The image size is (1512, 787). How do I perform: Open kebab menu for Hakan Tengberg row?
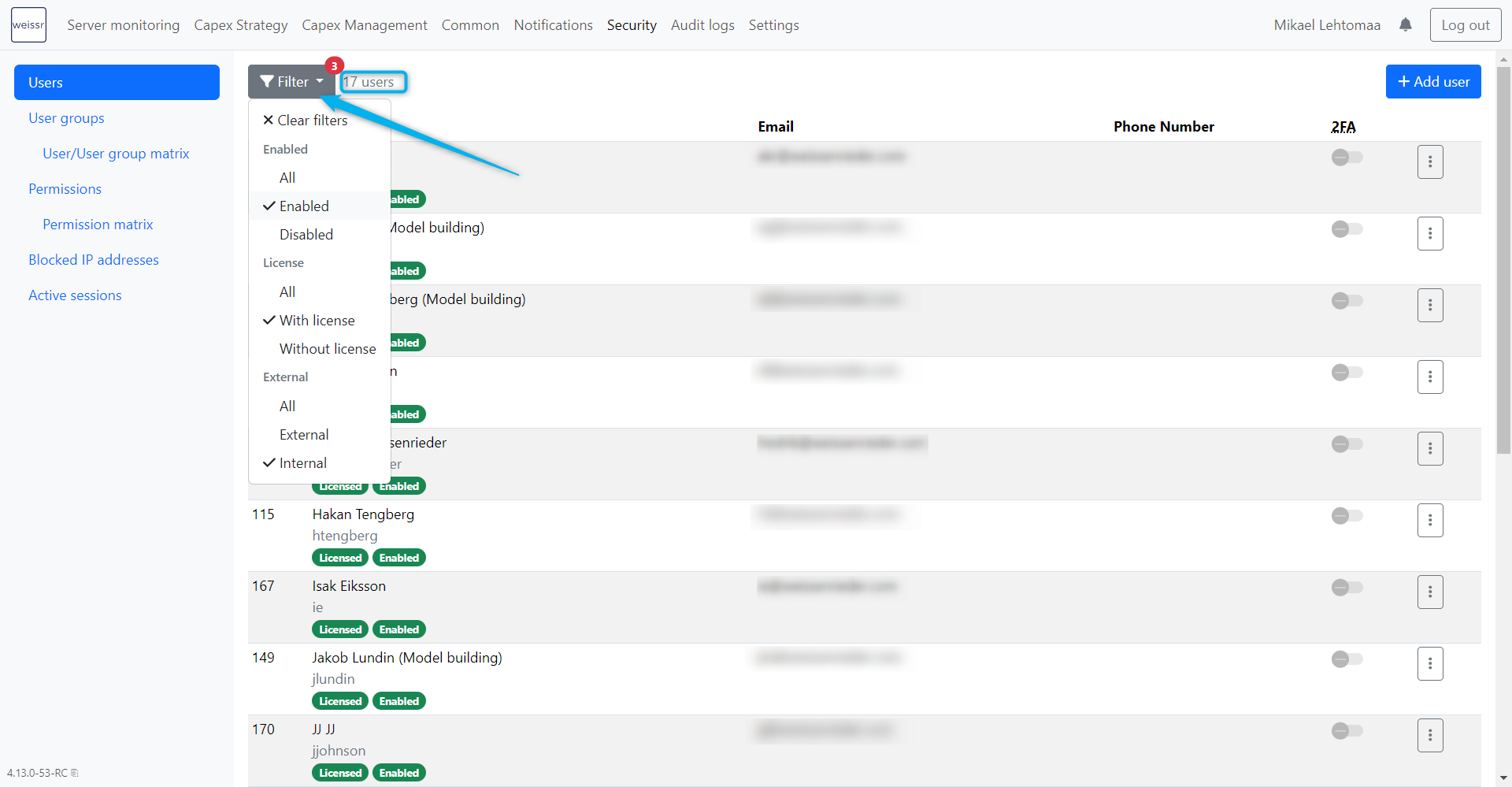[x=1430, y=520]
